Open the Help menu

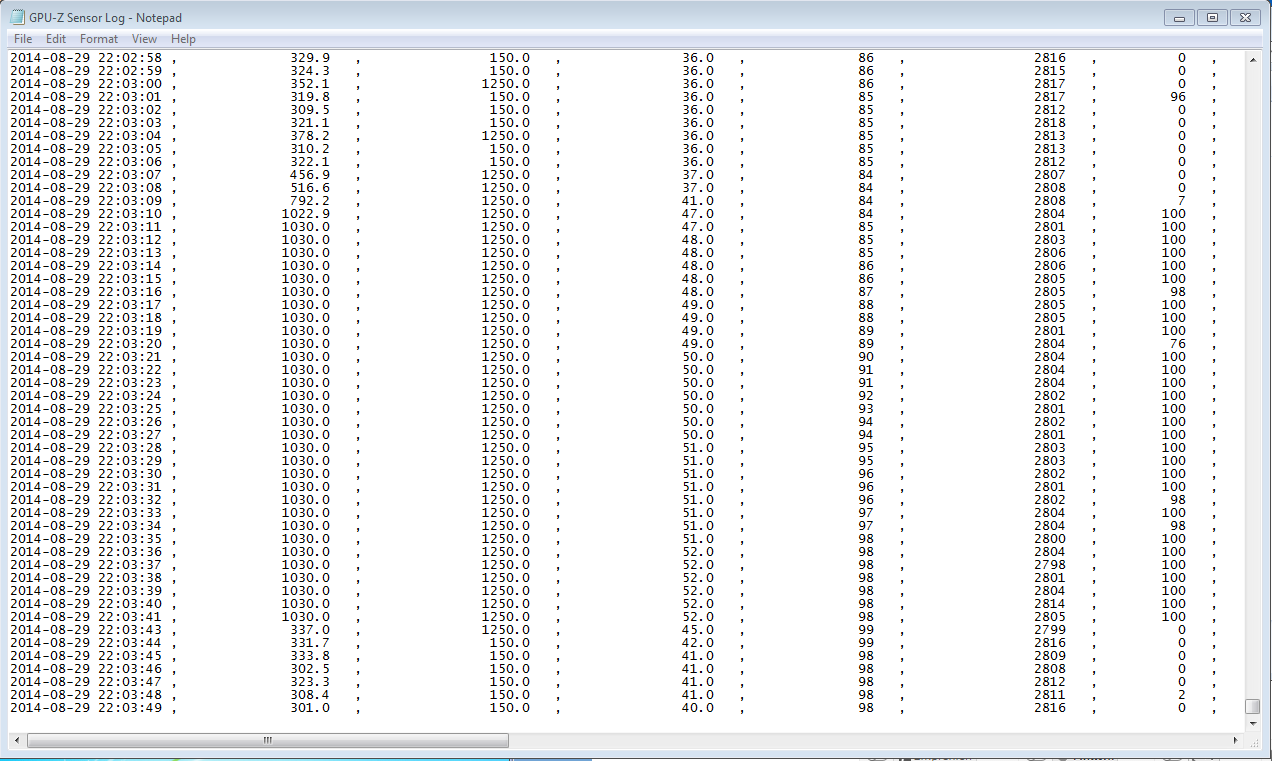[183, 39]
